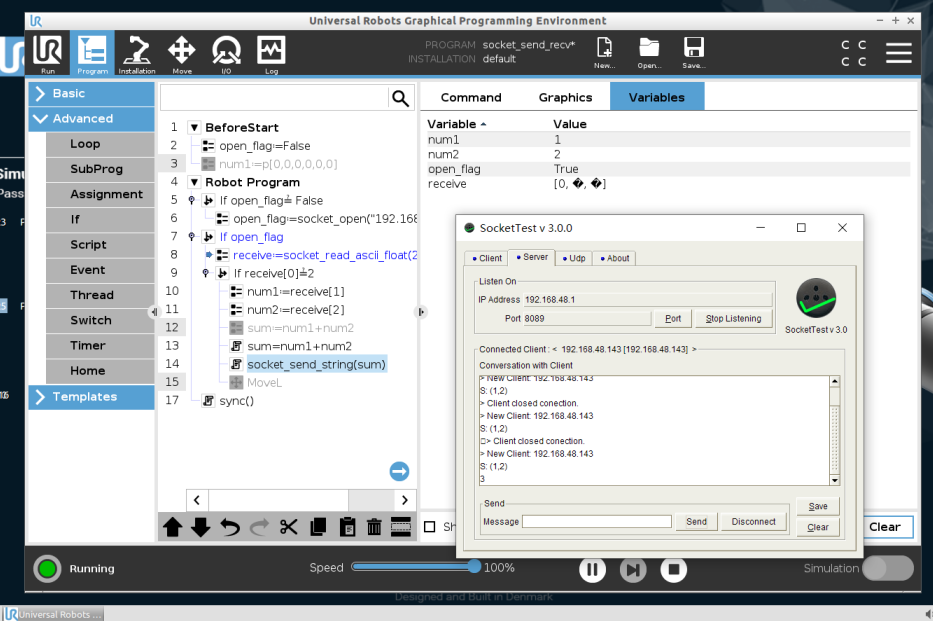This screenshot has height=621, width=933.
Task: Cut the selected program node
Action: 289,527
